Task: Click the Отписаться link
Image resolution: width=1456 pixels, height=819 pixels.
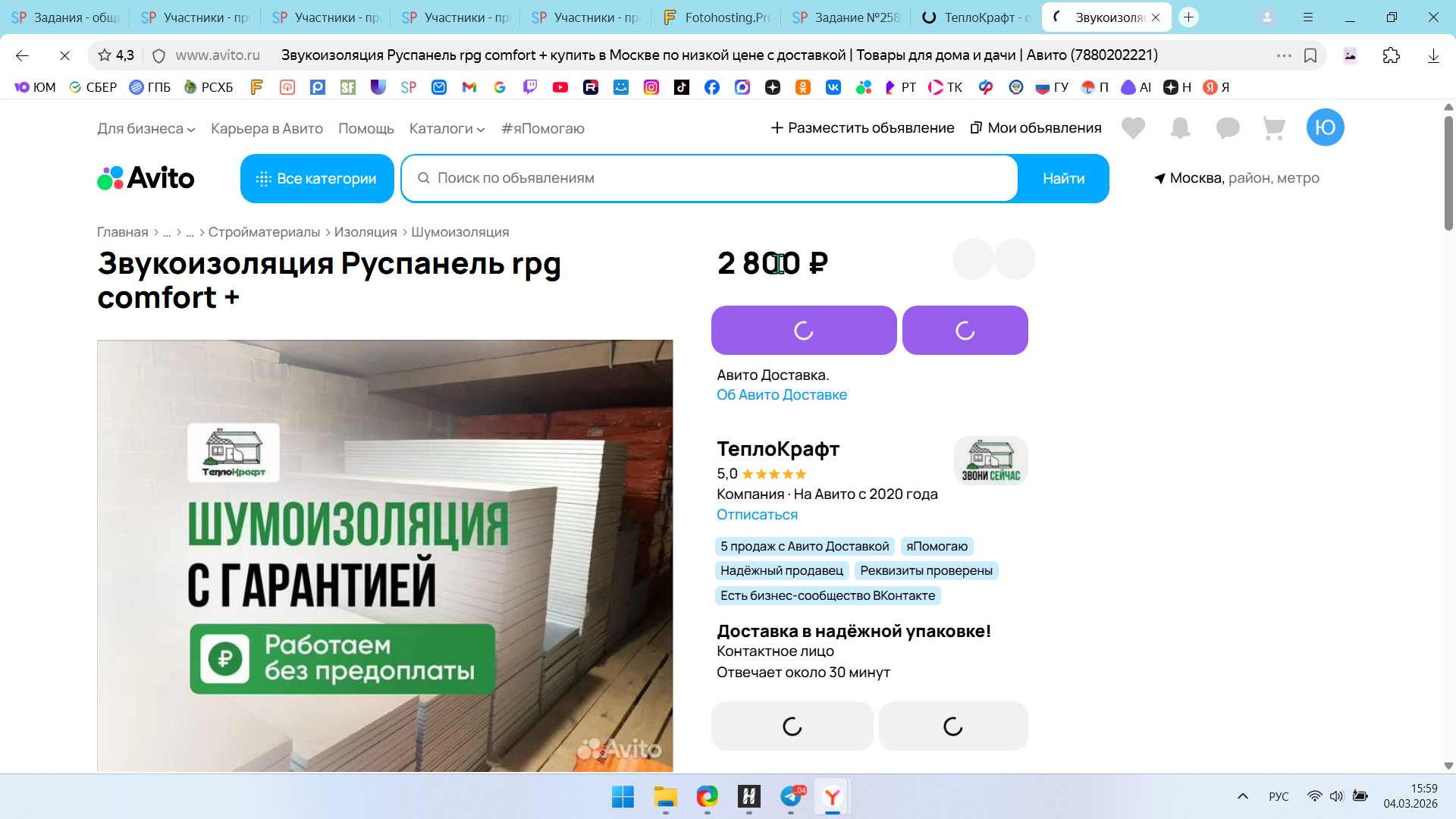Action: (757, 515)
